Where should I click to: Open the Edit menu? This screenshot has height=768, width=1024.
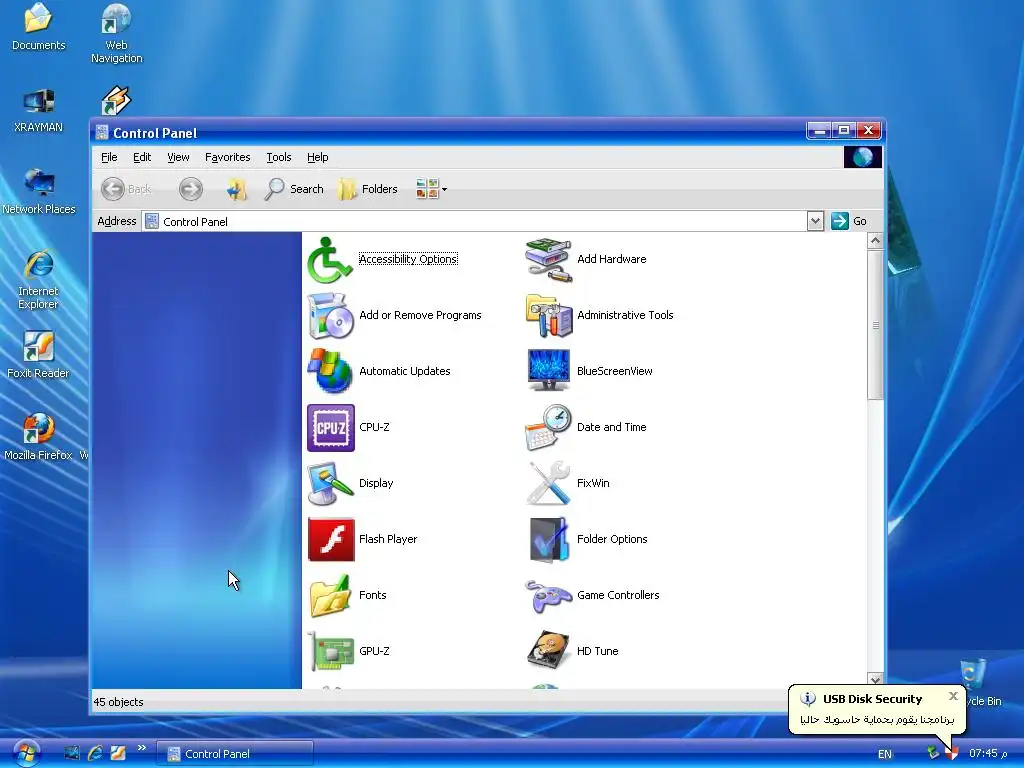(x=142, y=157)
